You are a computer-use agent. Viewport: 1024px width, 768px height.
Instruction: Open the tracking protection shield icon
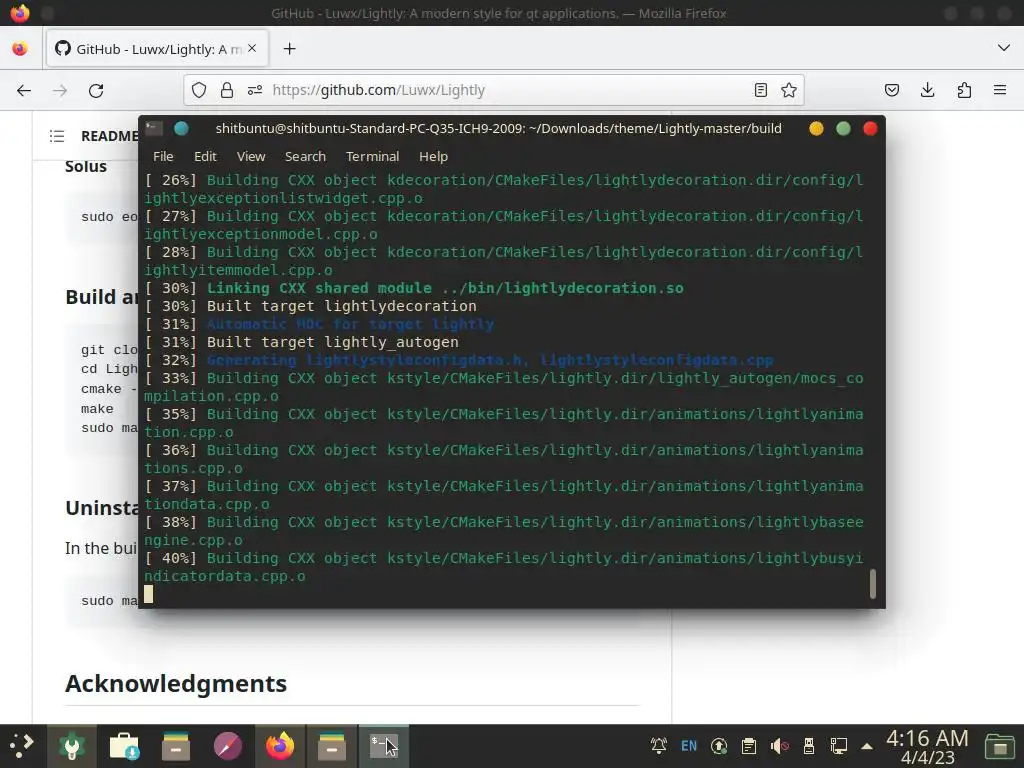click(x=199, y=90)
